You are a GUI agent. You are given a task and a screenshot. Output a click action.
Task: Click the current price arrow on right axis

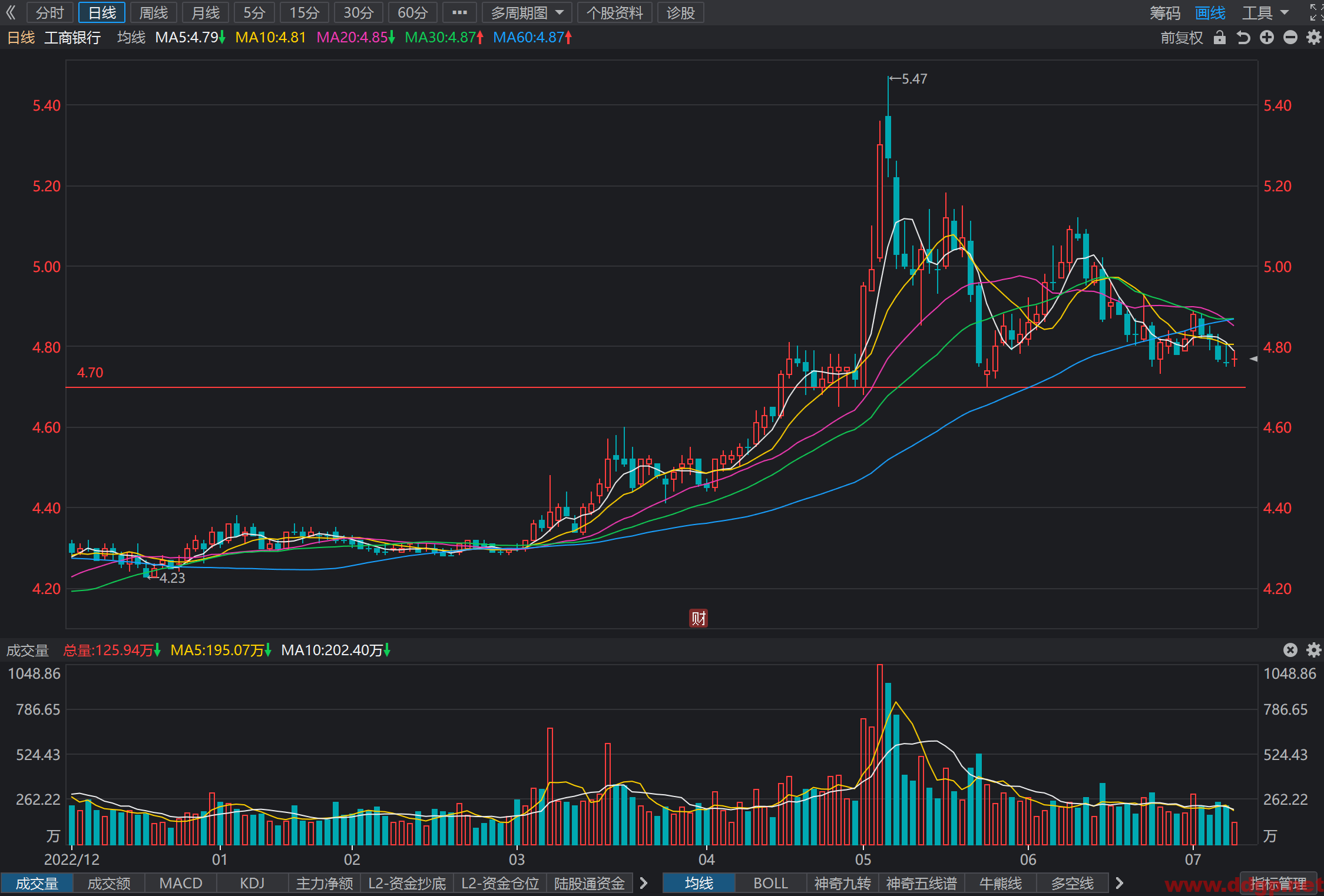[x=1253, y=359]
